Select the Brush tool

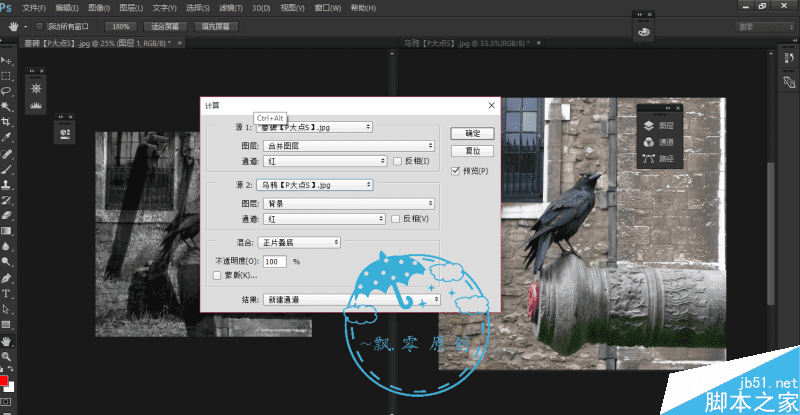pyautogui.click(x=6, y=169)
